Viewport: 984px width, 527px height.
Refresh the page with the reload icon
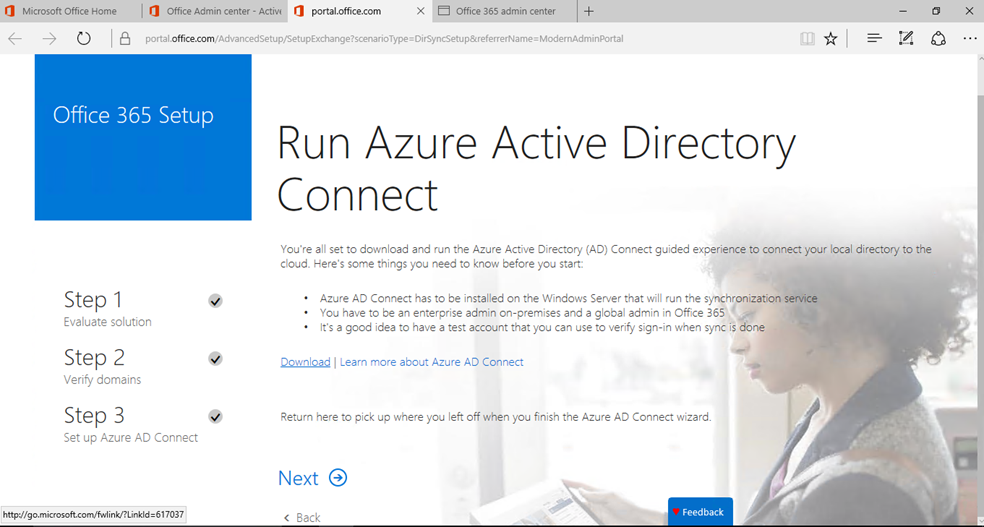point(83,39)
